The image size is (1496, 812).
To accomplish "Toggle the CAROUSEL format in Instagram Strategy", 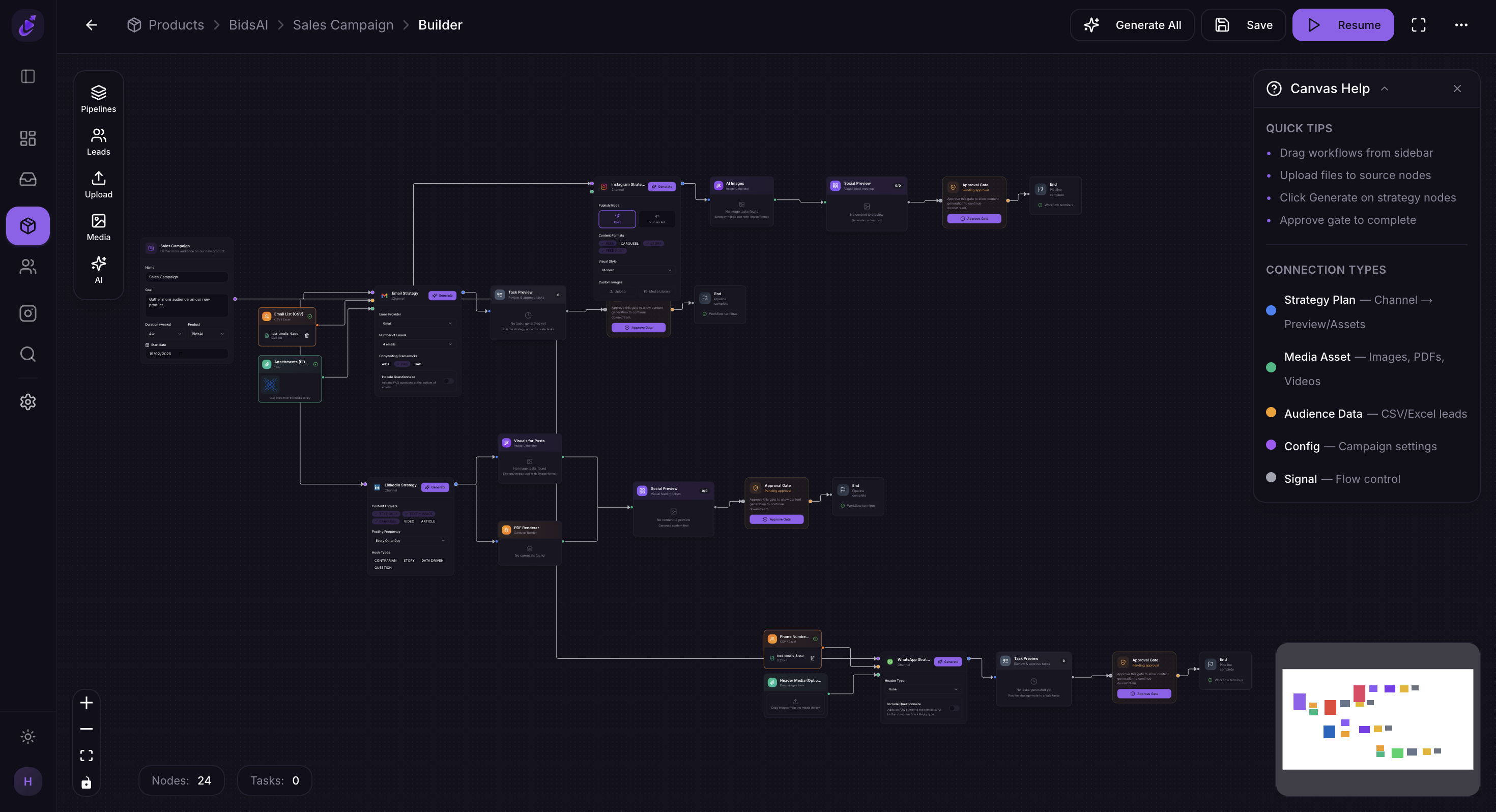I will point(629,243).
